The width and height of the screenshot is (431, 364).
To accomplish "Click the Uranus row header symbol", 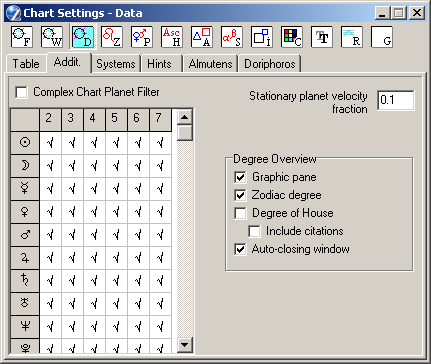I will [x=25, y=304].
